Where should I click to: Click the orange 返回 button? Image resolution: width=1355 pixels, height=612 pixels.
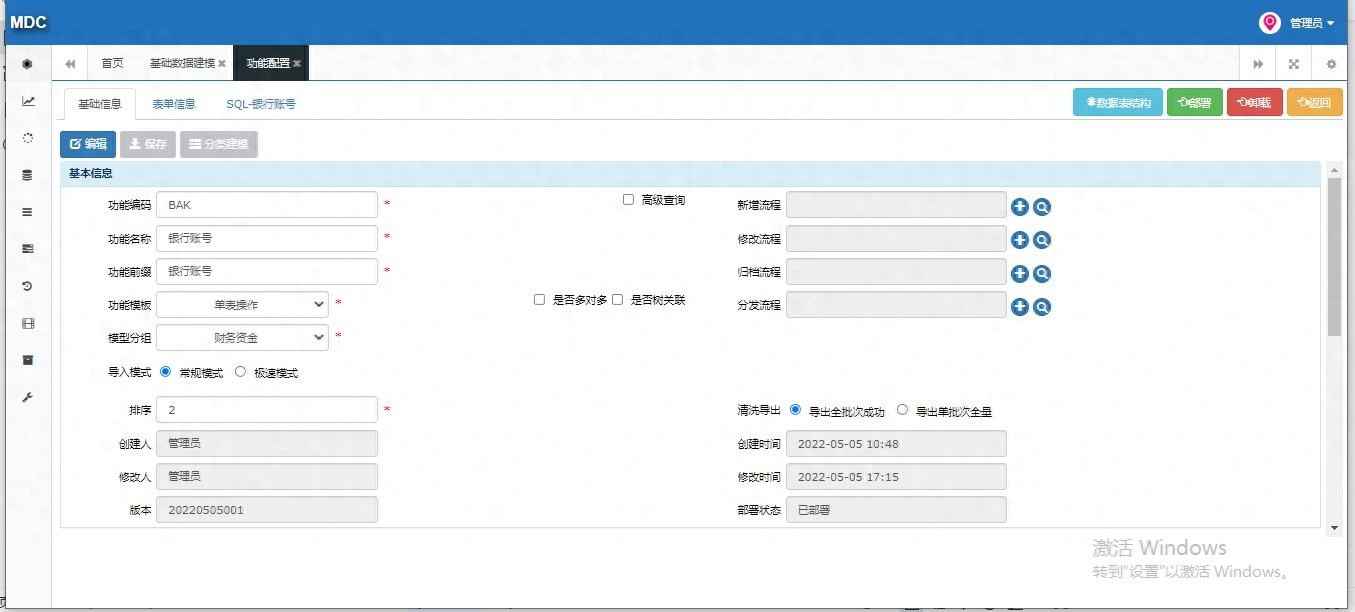click(x=1315, y=102)
